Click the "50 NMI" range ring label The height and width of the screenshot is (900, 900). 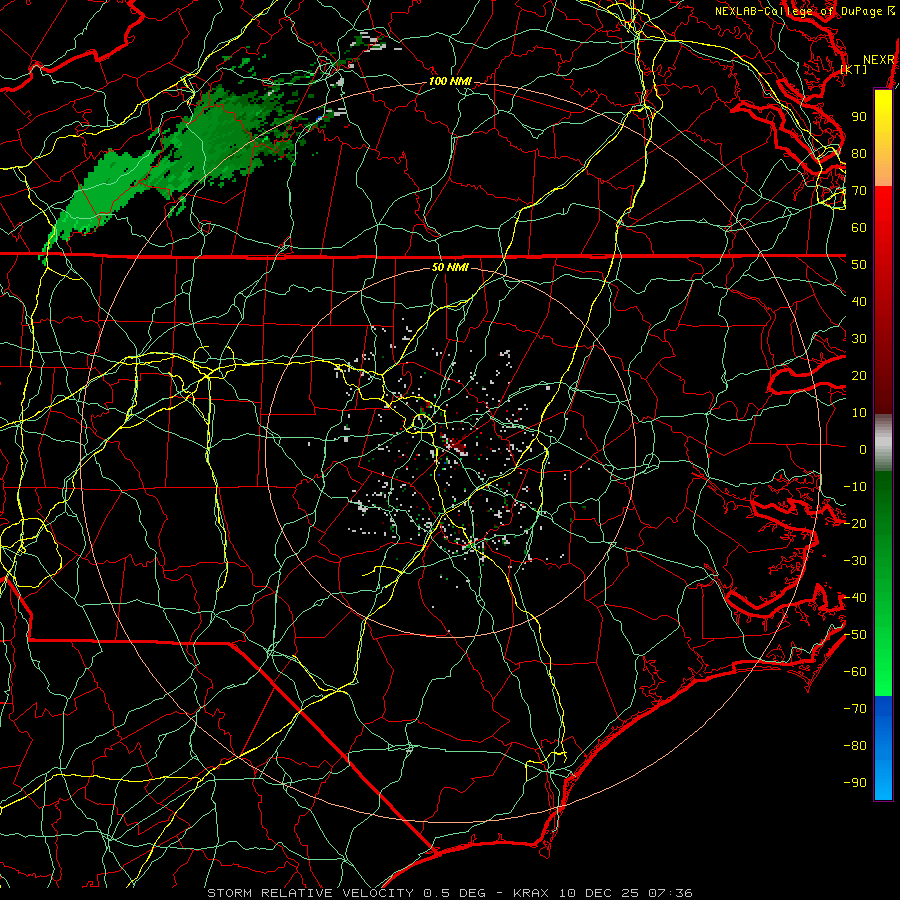point(450,267)
